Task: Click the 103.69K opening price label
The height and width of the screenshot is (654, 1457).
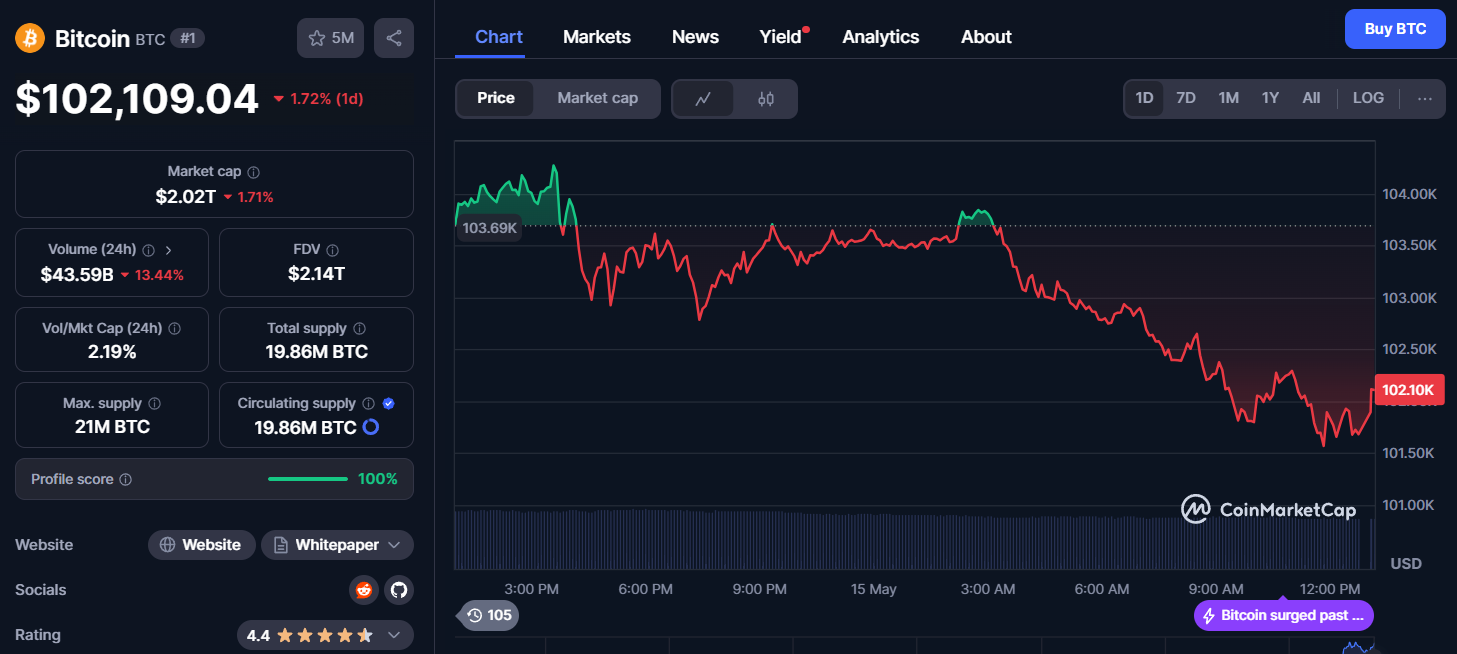Action: pyautogui.click(x=489, y=228)
